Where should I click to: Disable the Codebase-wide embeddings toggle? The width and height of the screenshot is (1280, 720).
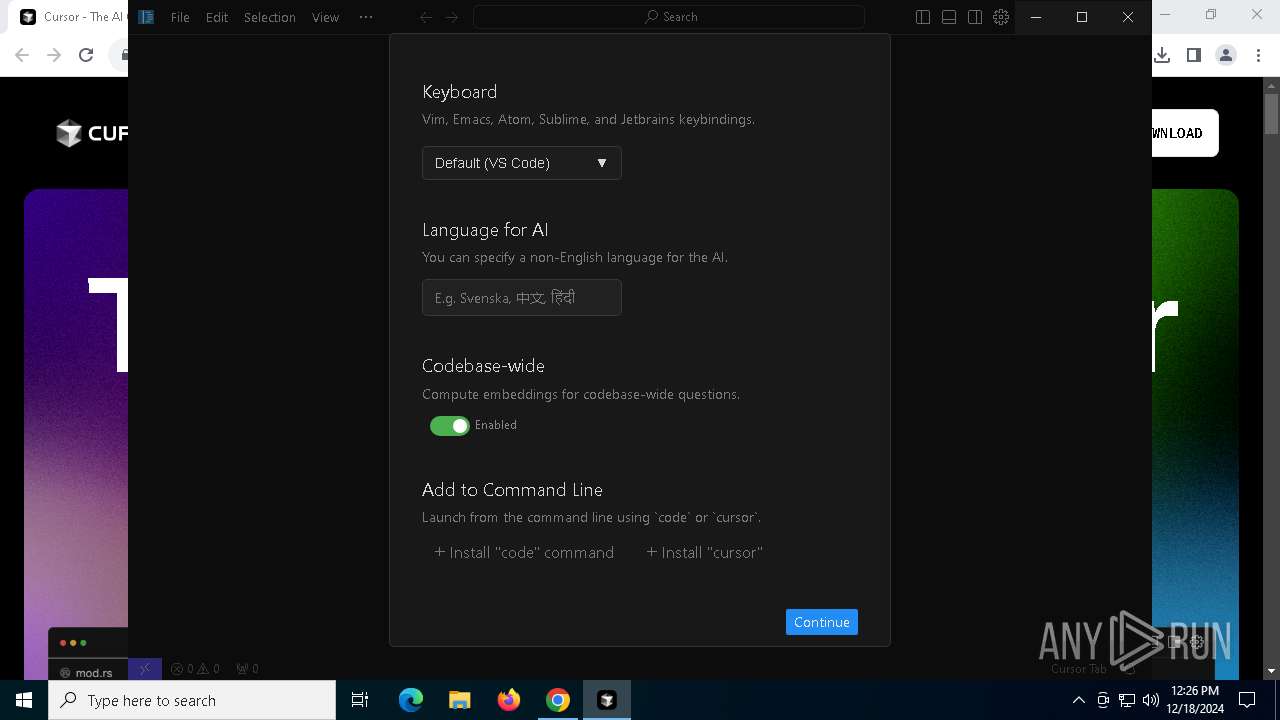(450, 426)
